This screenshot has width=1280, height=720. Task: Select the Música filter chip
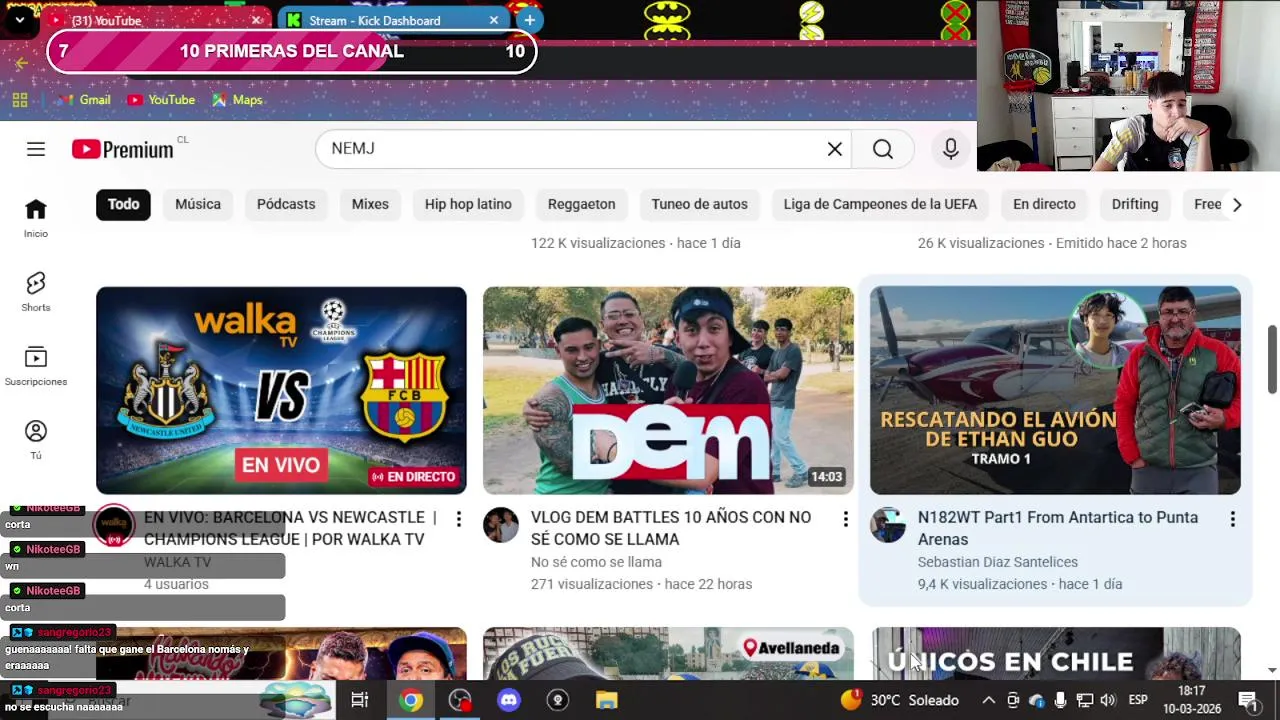point(198,204)
